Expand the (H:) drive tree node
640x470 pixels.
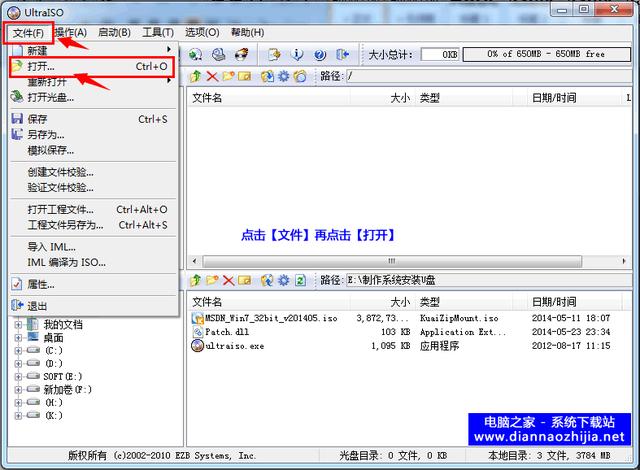[18, 403]
